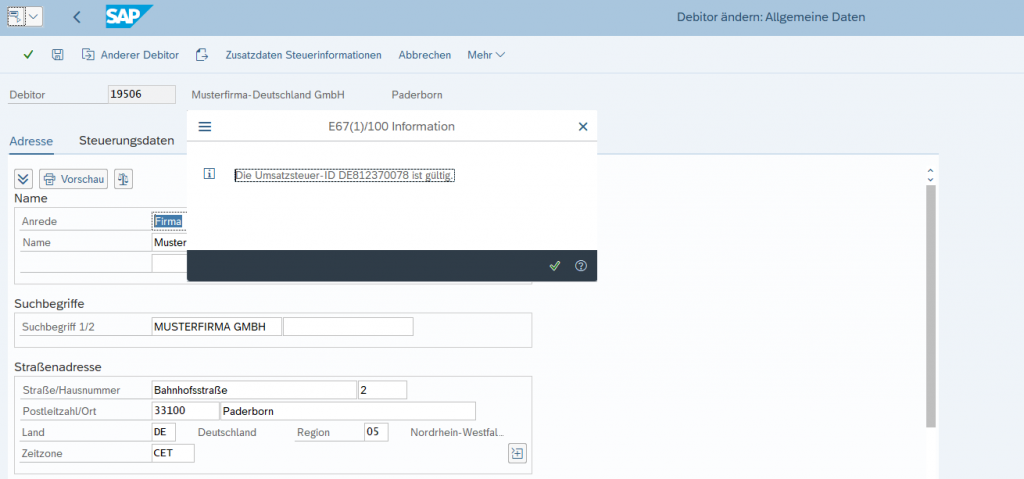Click the expand-address icon next to Zeitzone row

[x=517, y=453]
